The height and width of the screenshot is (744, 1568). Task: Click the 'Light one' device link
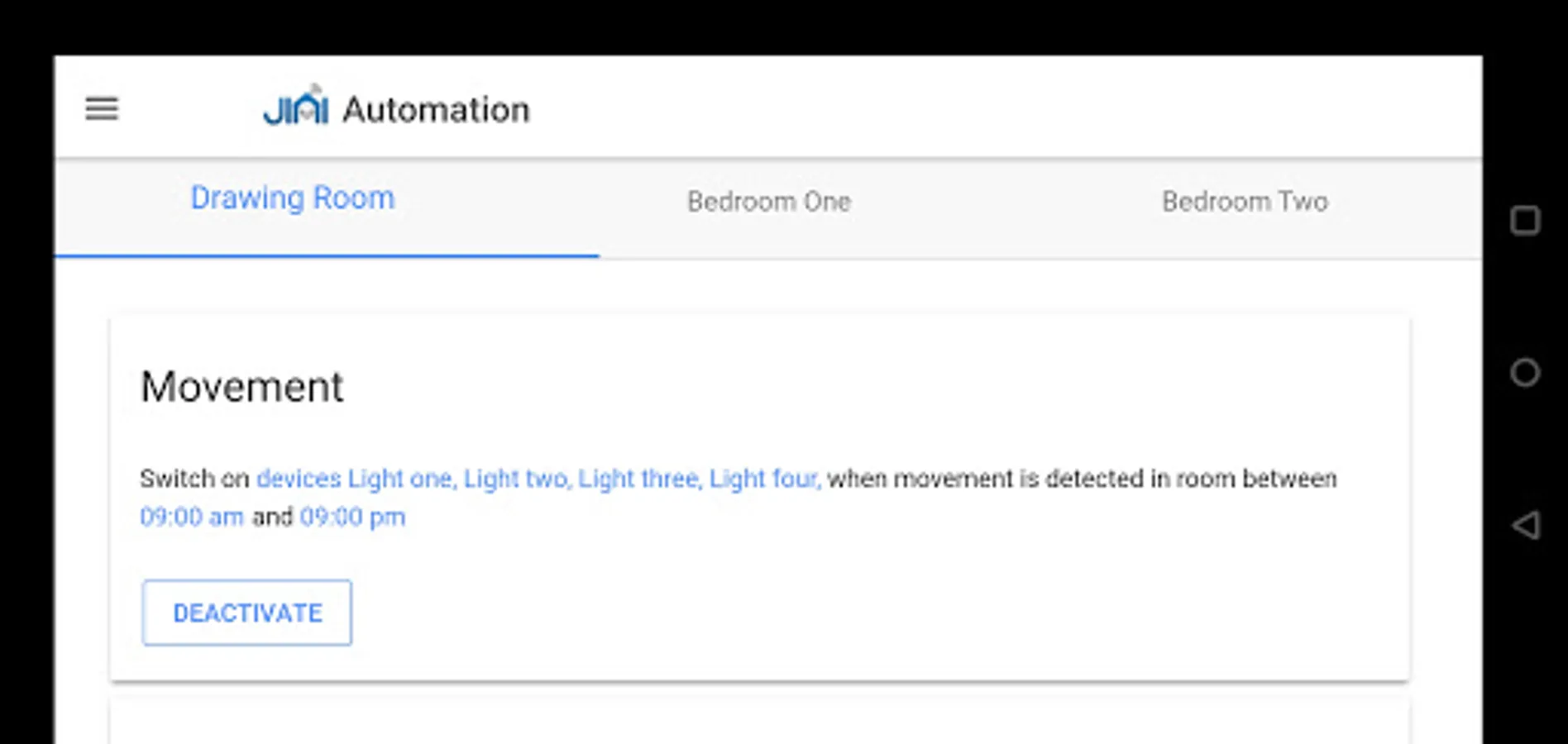pyautogui.click(x=400, y=479)
